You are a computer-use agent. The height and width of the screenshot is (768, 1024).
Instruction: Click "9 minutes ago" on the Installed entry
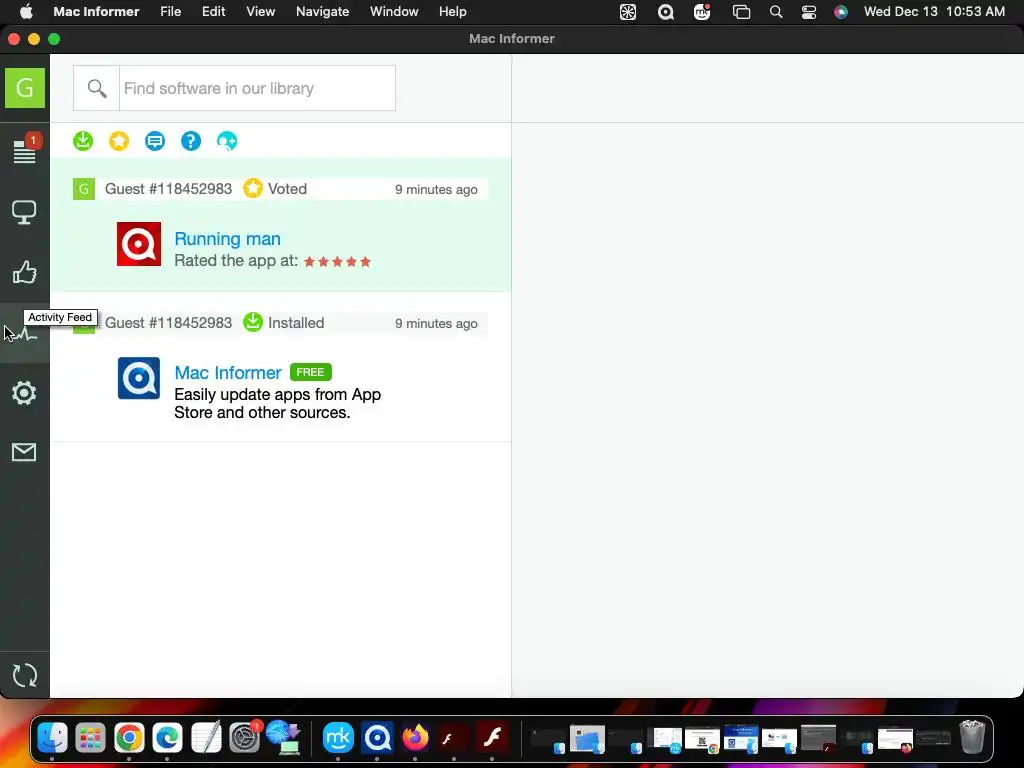436,323
